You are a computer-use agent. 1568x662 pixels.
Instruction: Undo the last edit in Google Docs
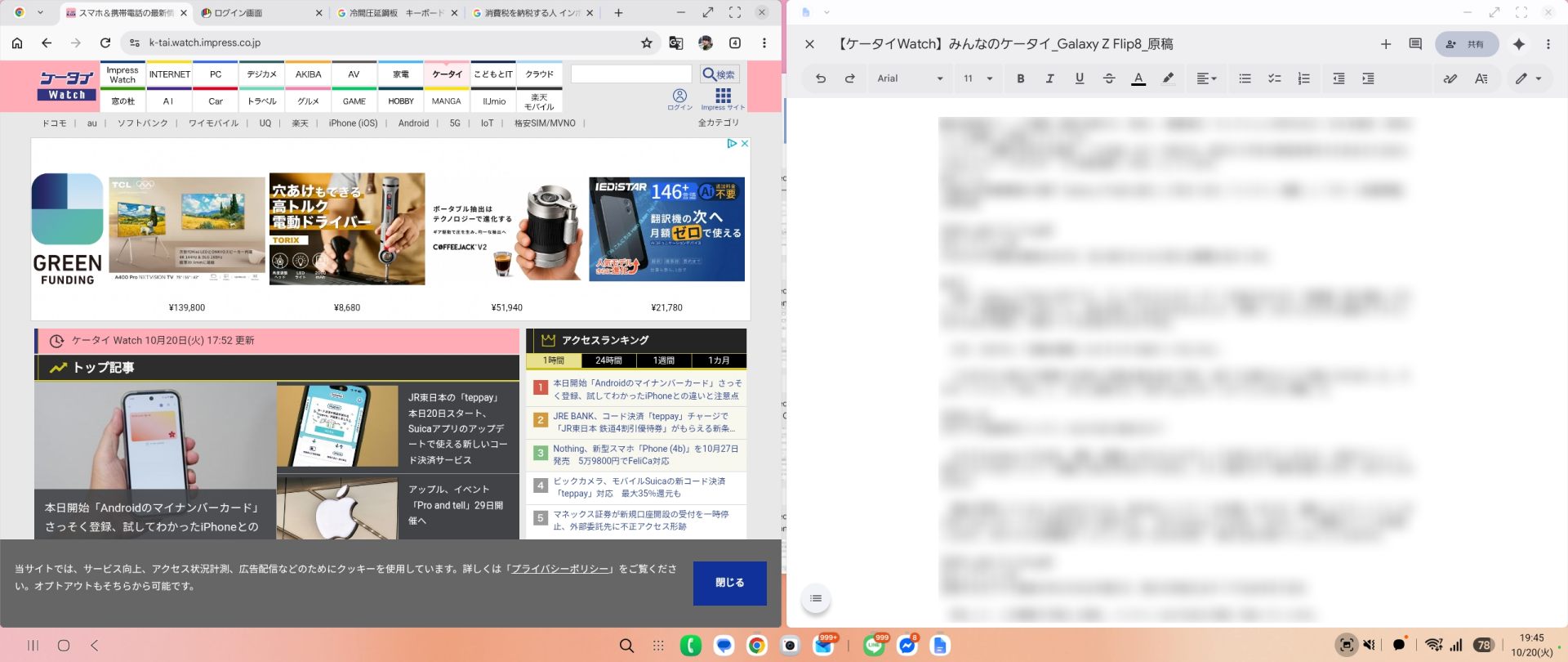coord(821,78)
